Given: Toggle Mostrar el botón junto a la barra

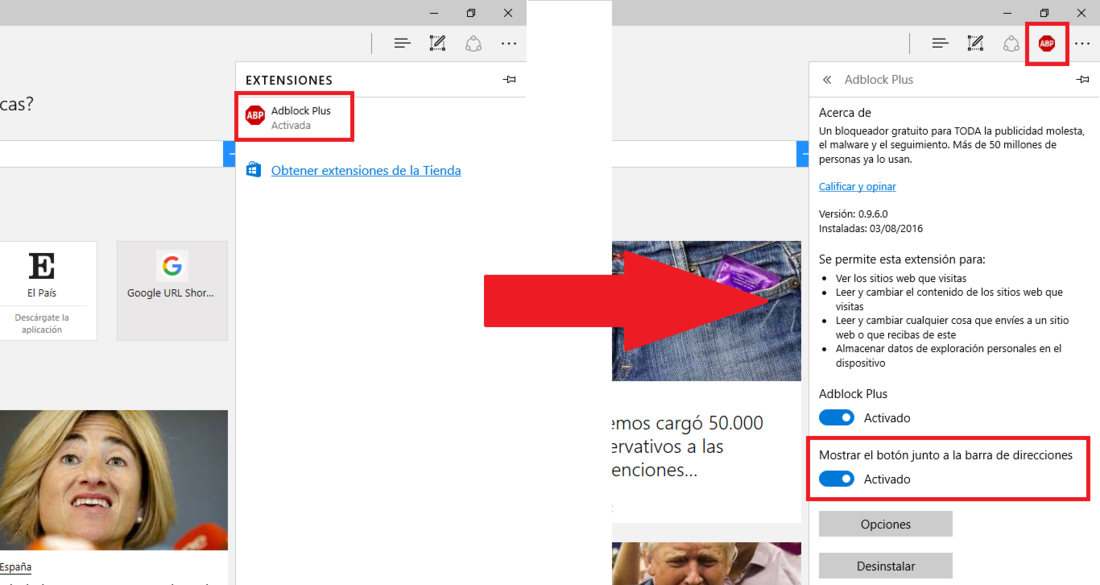Looking at the screenshot, I should point(837,479).
